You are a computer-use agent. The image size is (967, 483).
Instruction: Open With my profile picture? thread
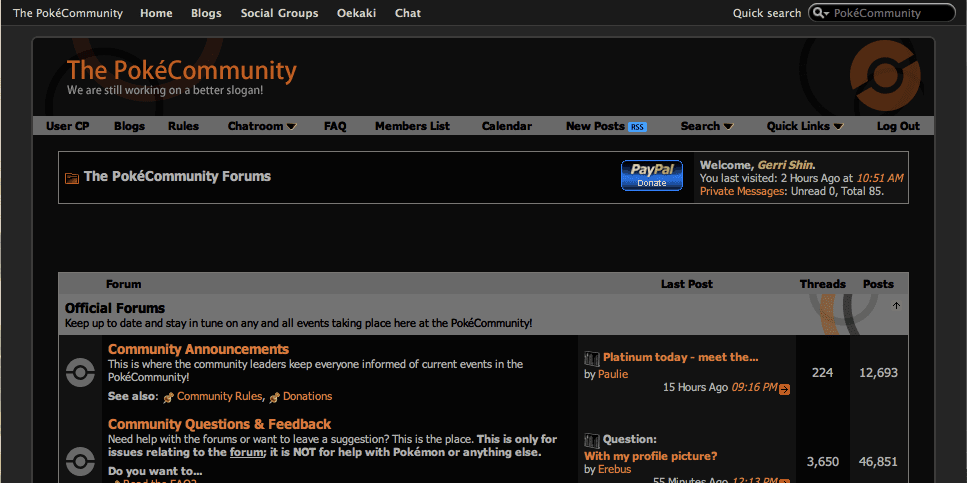tap(651, 456)
